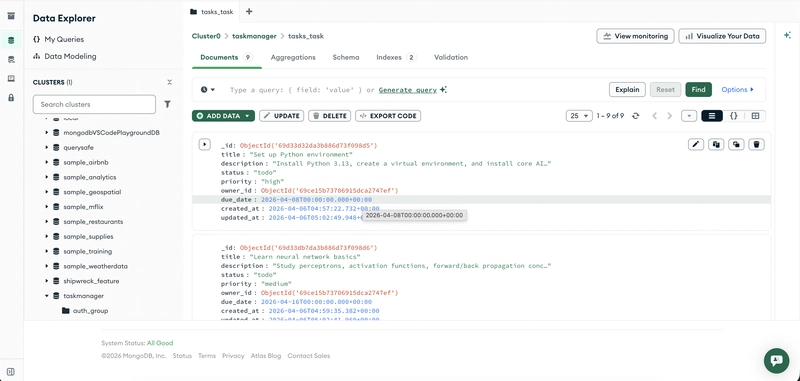The width and height of the screenshot is (800, 381).
Task: Click the filter funnel icon next to Search clusters
Action: tap(167, 104)
